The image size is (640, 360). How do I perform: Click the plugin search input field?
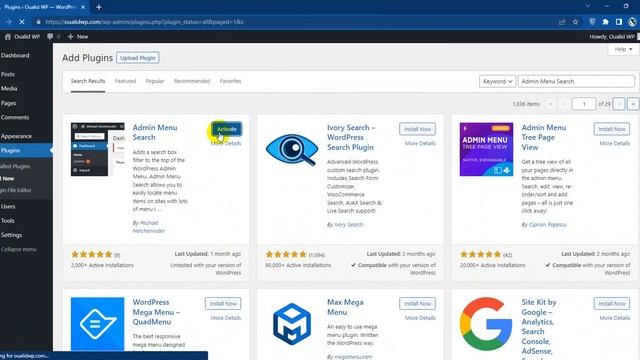point(576,81)
